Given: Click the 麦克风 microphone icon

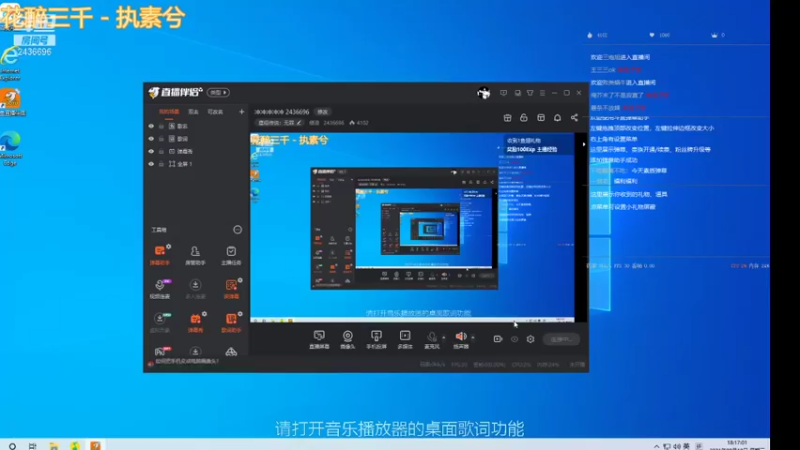Looking at the screenshot, I should coord(432,339).
